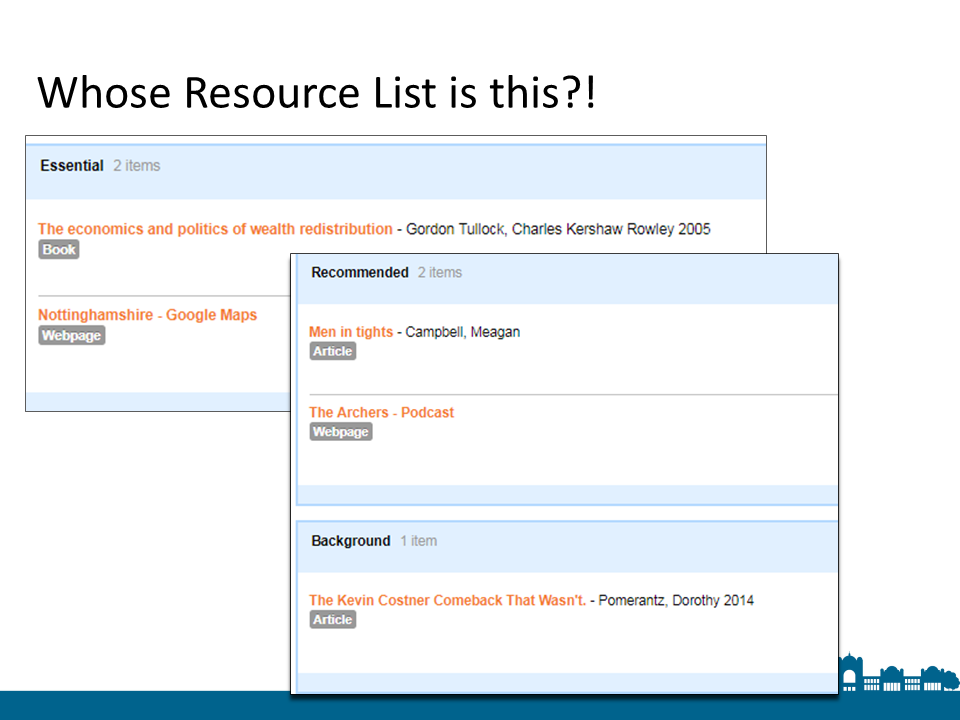This screenshot has height=720, width=960.
Task: Open the wealth redistribution book link
Action: coord(215,229)
